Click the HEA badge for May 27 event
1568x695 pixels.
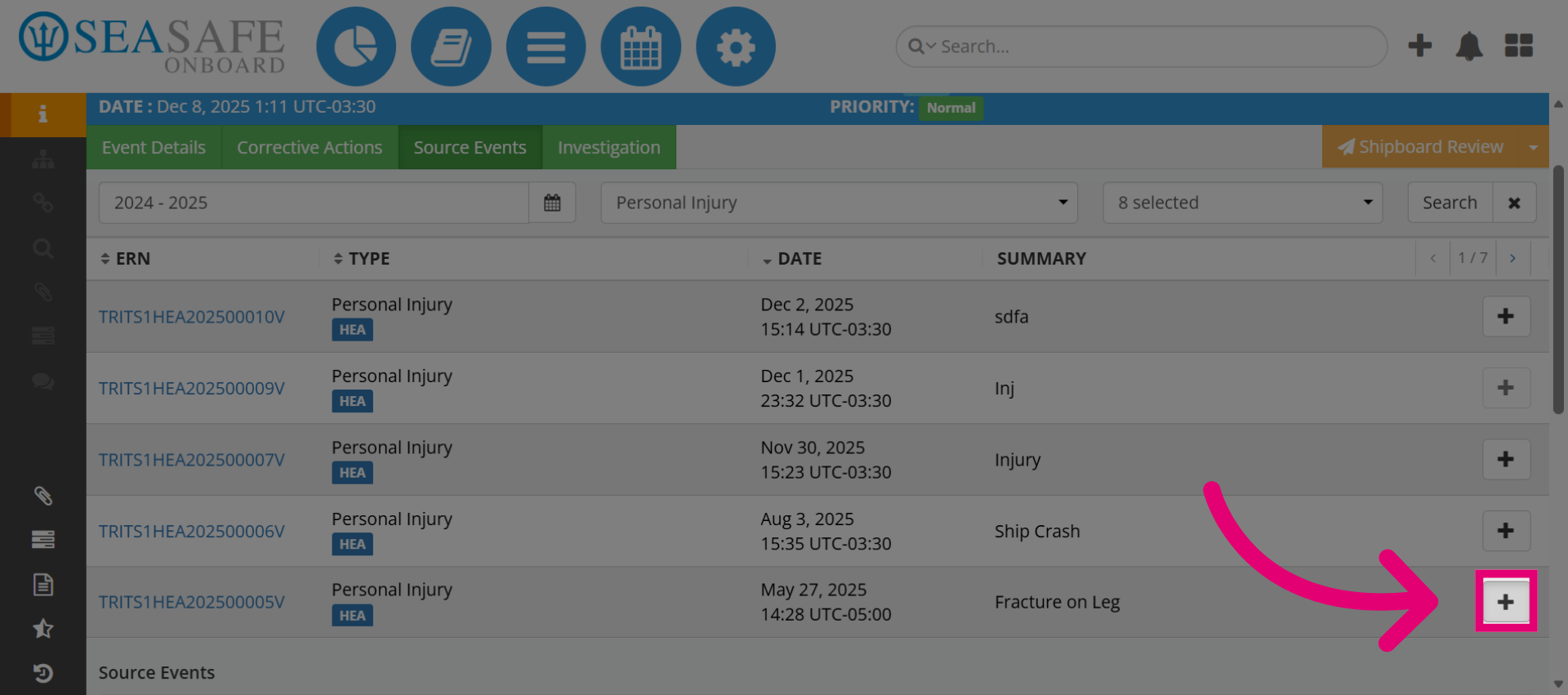352,616
